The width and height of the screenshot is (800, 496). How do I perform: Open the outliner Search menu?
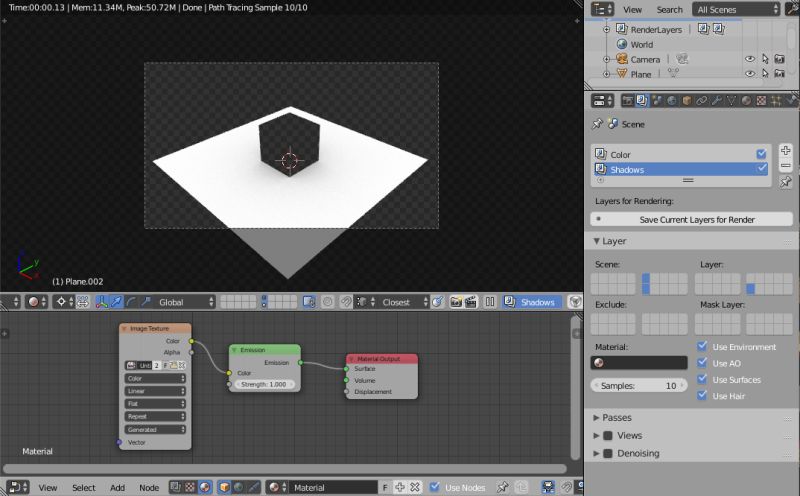(669, 10)
